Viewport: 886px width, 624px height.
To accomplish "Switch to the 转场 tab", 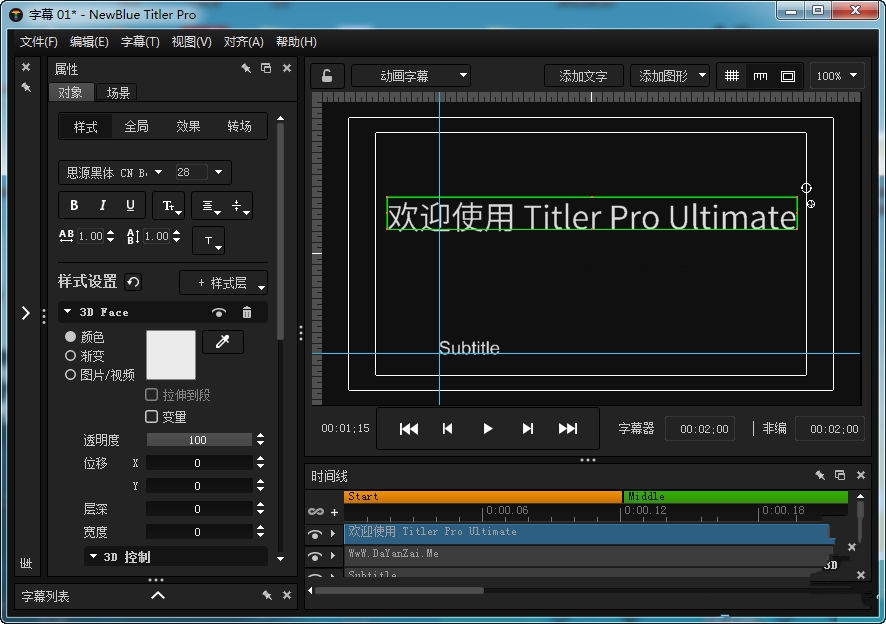I will pyautogui.click(x=240, y=126).
